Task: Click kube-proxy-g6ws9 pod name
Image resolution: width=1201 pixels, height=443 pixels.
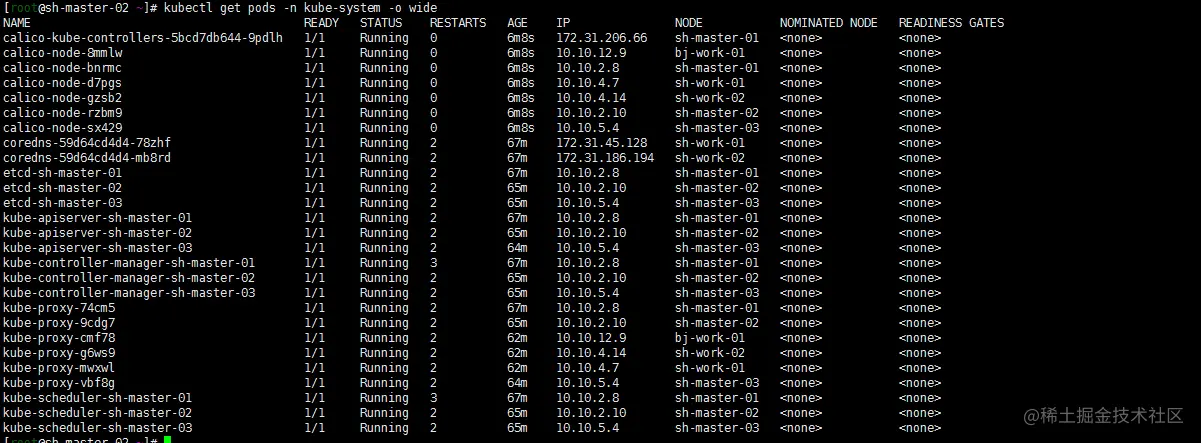Action: (59, 353)
